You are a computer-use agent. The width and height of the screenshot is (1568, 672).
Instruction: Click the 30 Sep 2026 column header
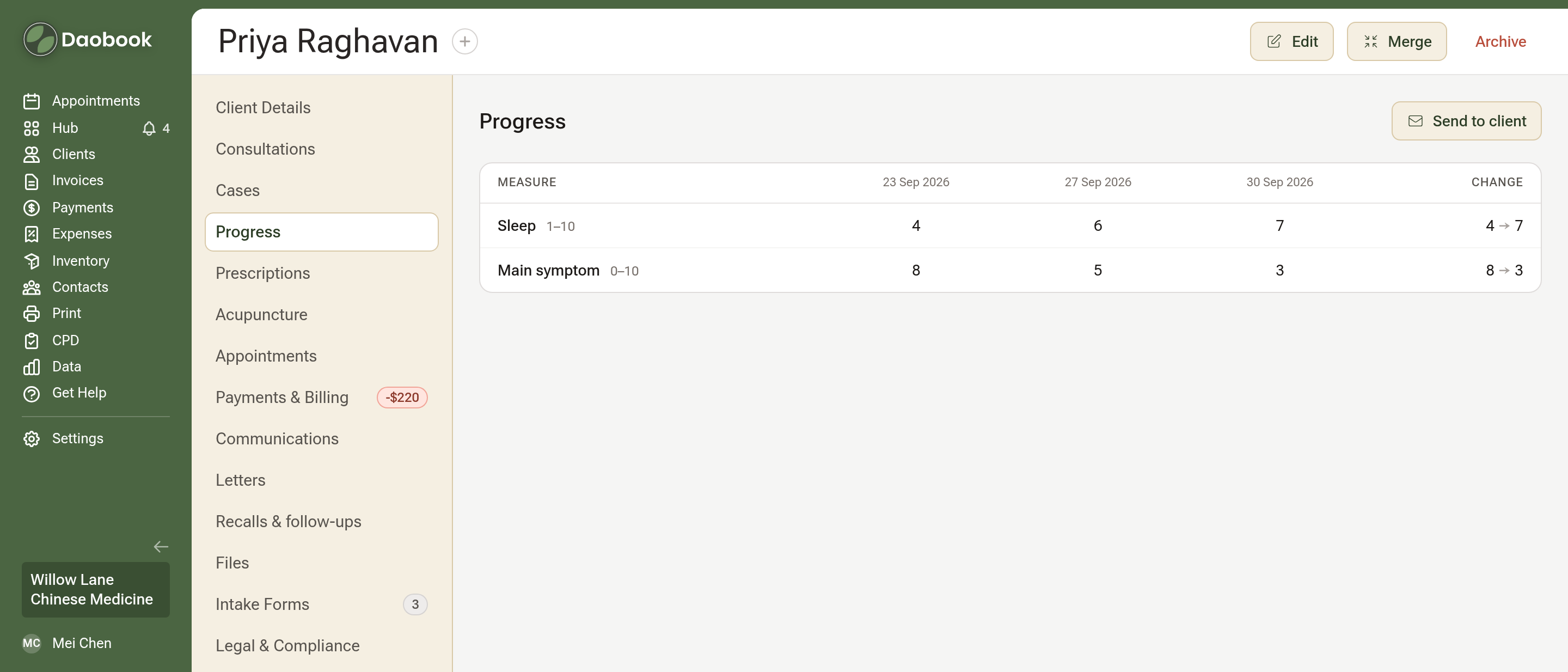pos(1279,182)
